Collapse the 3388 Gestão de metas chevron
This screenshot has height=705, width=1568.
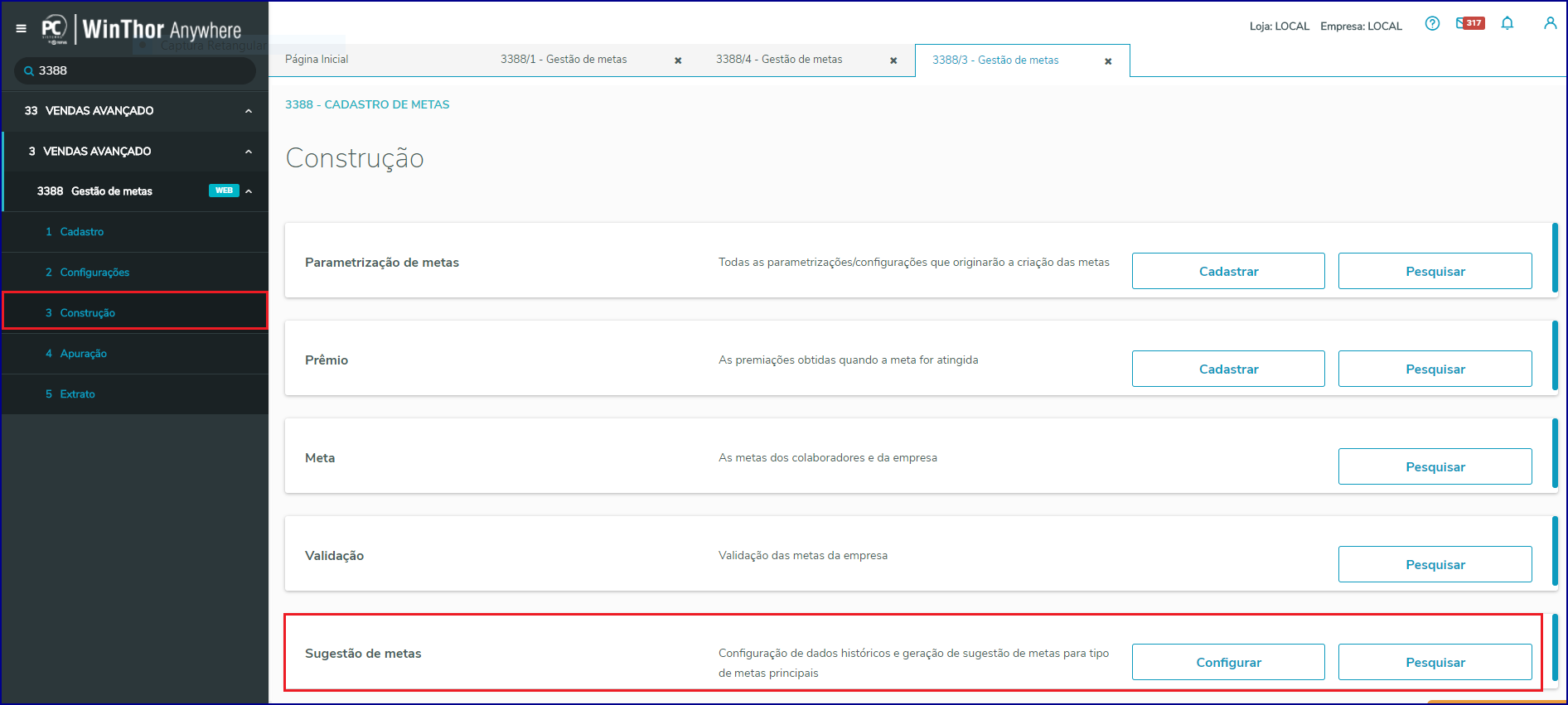(x=249, y=191)
